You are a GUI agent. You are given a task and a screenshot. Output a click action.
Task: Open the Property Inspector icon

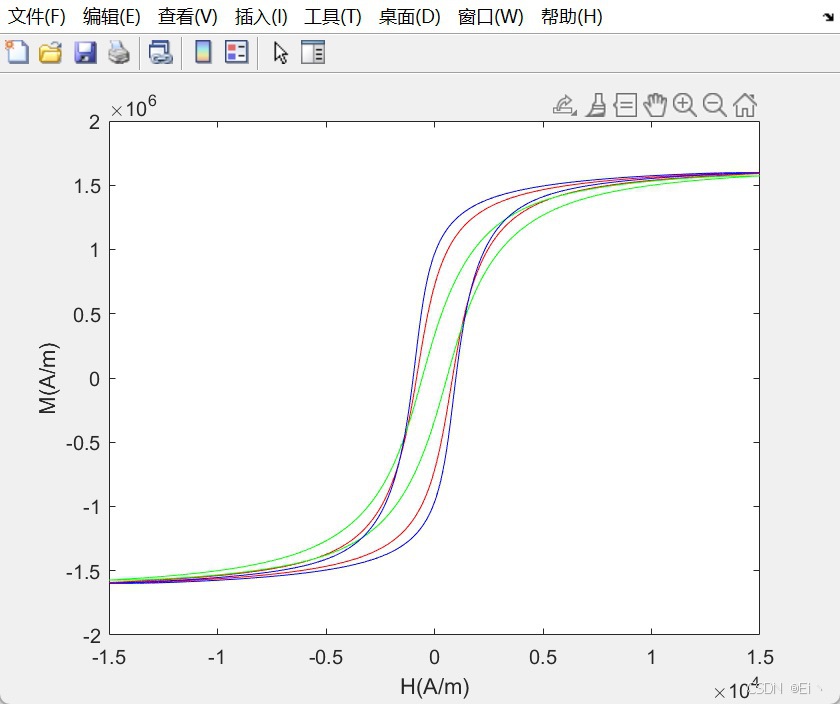point(313,53)
